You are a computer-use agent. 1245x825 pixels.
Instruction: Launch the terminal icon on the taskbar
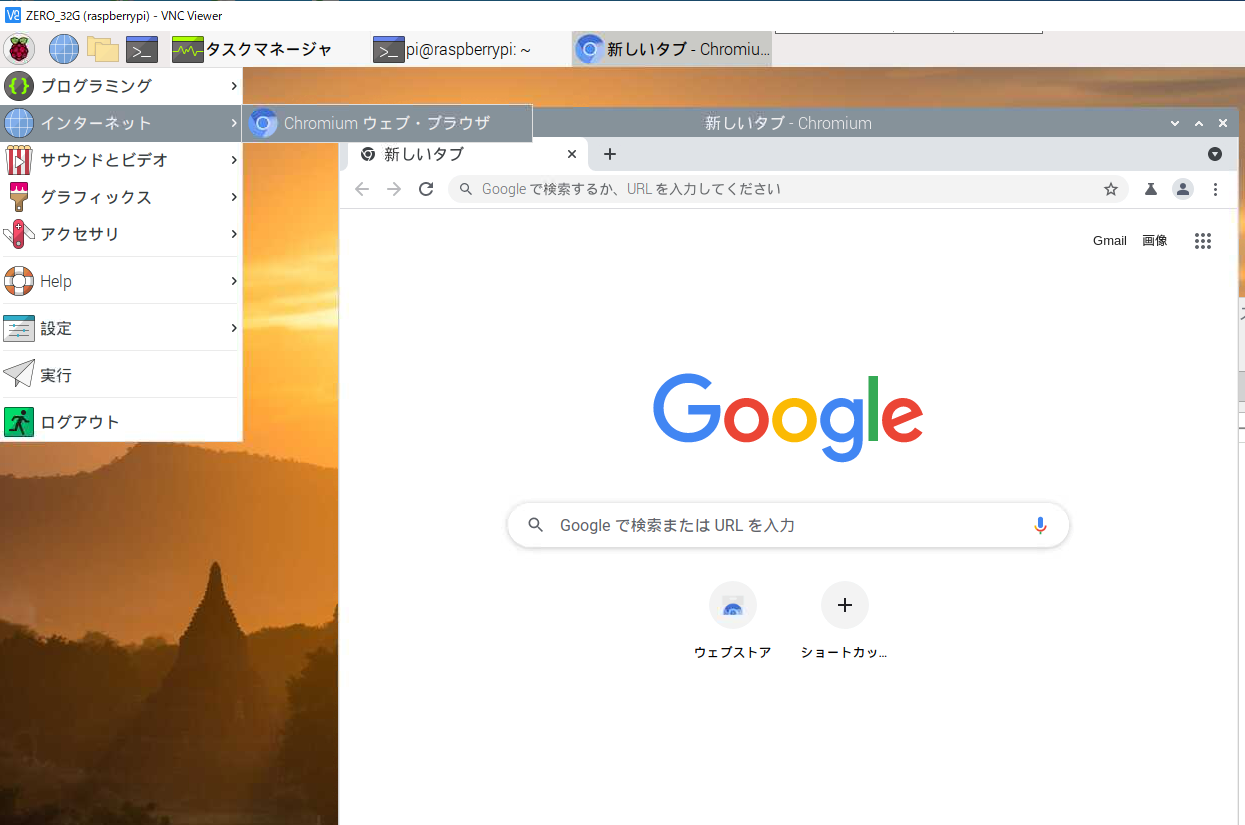(x=141, y=48)
